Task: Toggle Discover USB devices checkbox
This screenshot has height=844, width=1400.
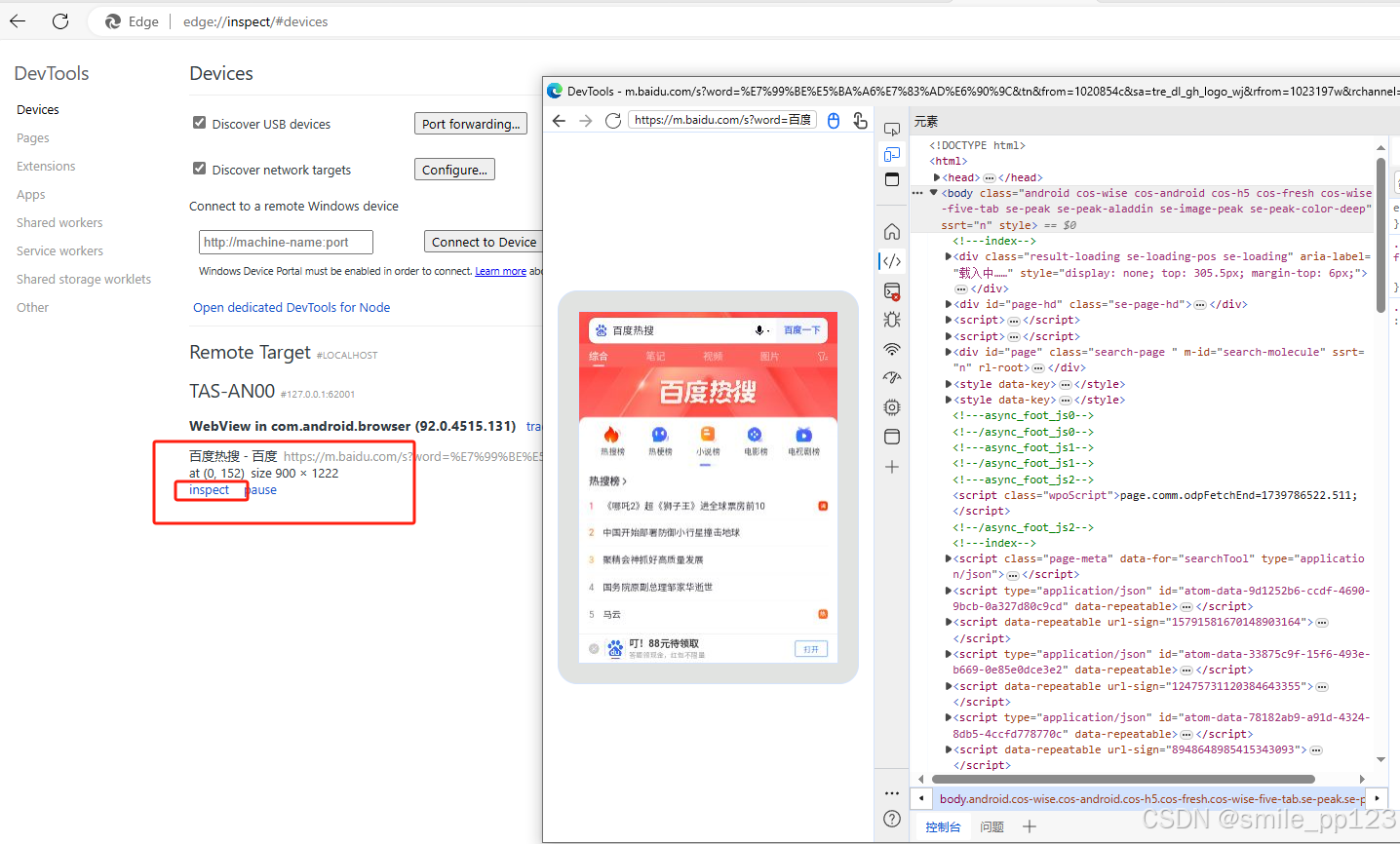Action: coord(200,123)
